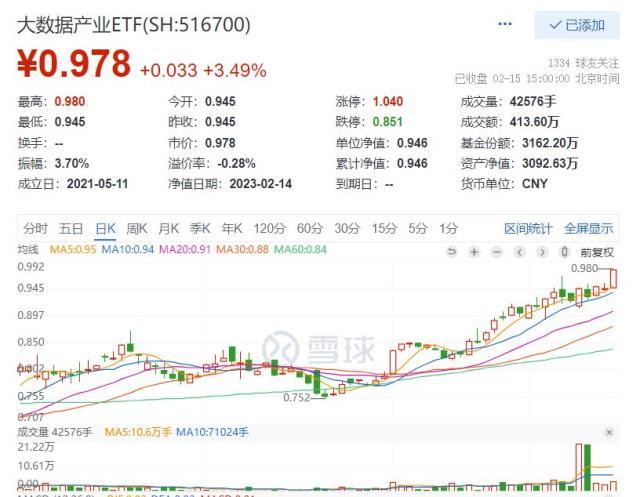Reset chart view with the undo arrow
640x497 pixels.
pos(451,252)
